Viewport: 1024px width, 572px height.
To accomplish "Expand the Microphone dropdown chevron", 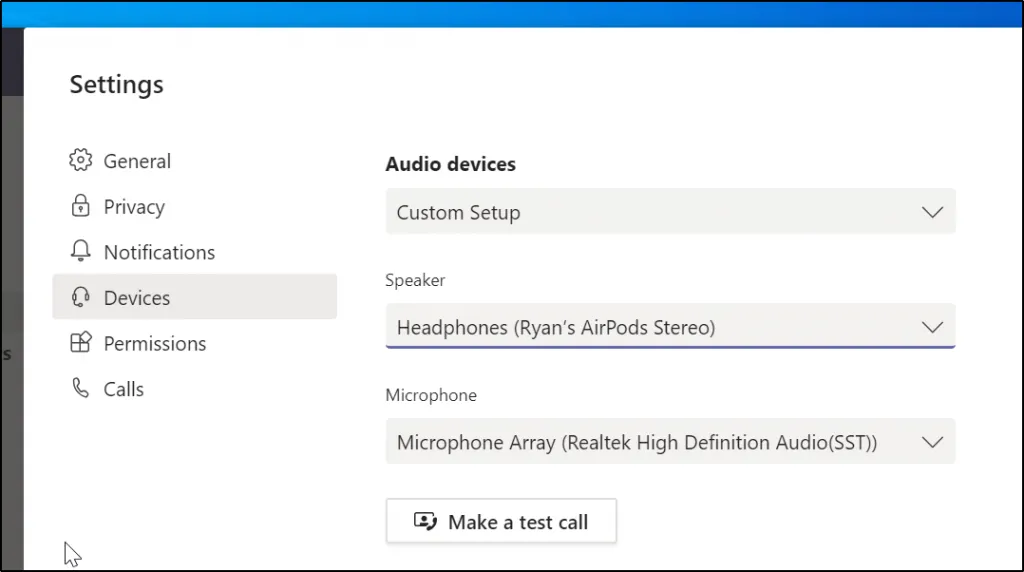I will pos(932,442).
